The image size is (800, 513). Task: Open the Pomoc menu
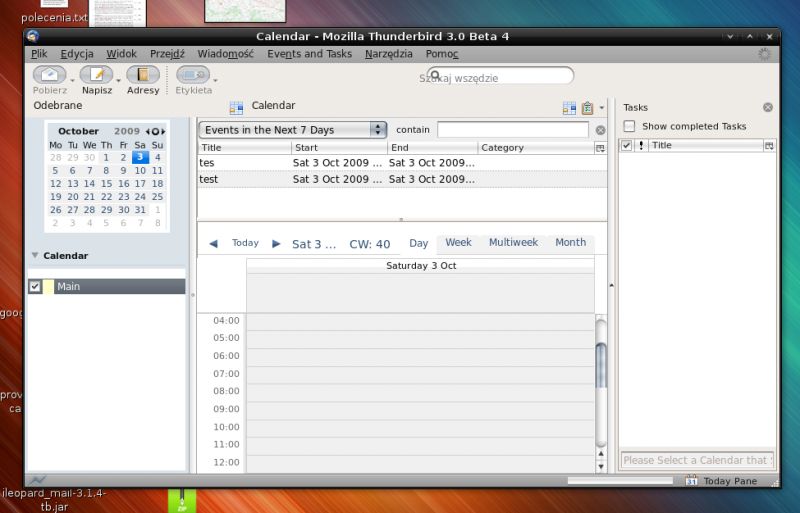pos(442,54)
